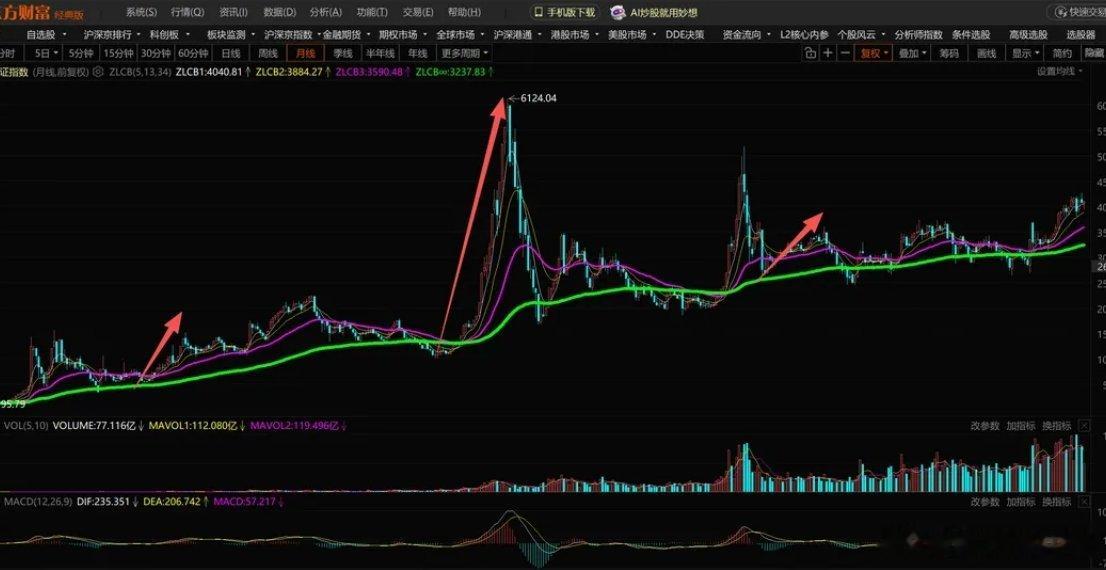The width and height of the screenshot is (1106, 570).
Task: Open the 设置均线 dropdown
Action: click(1060, 71)
